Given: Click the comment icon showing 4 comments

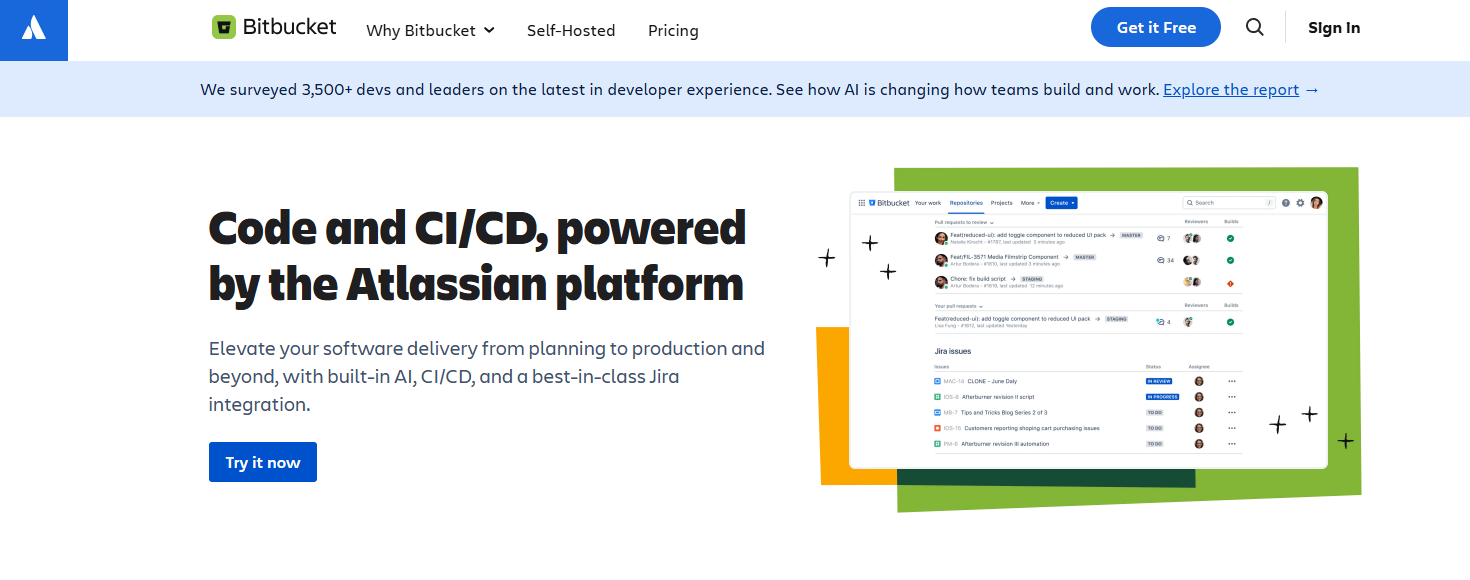Looking at the screenshot, I should pos(1160,322).
